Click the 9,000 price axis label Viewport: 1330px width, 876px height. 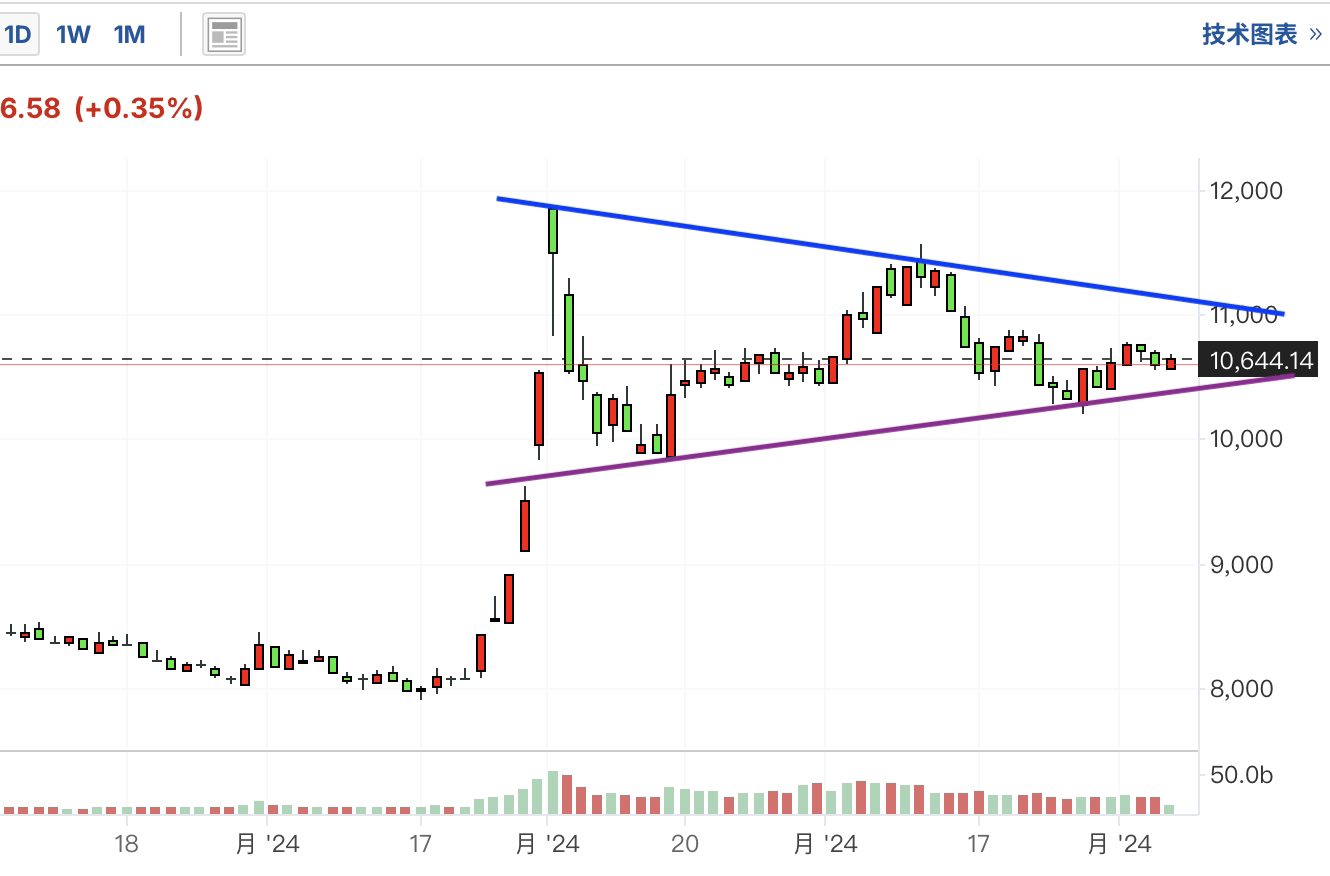[x=1241, y=564]
